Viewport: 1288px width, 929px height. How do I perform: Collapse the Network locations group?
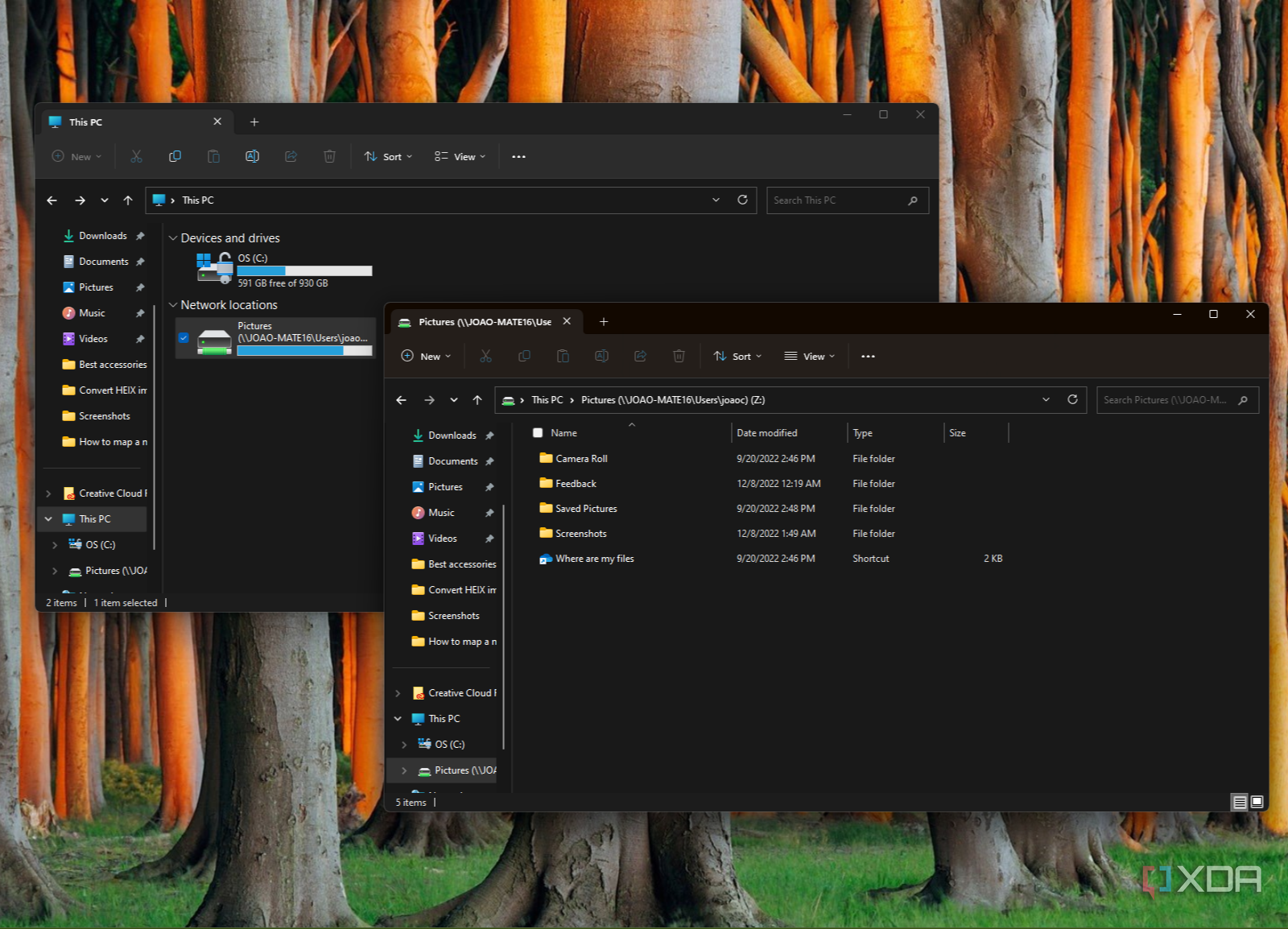[172, 305]
